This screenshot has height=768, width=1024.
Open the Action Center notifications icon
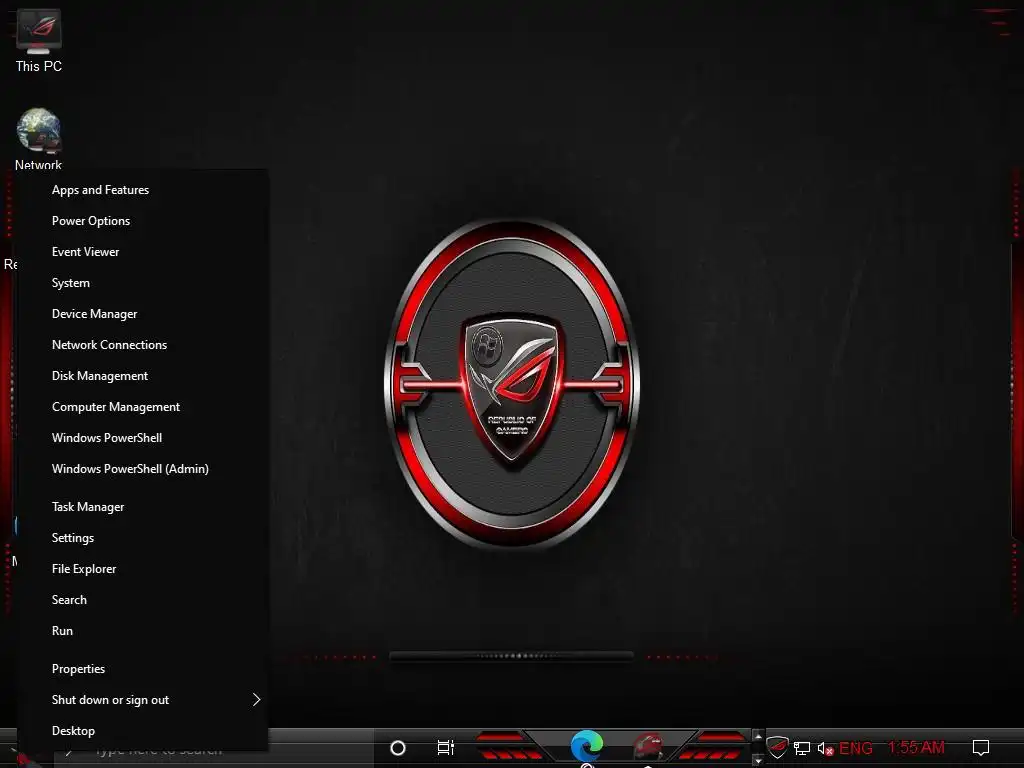pos(981,748)
